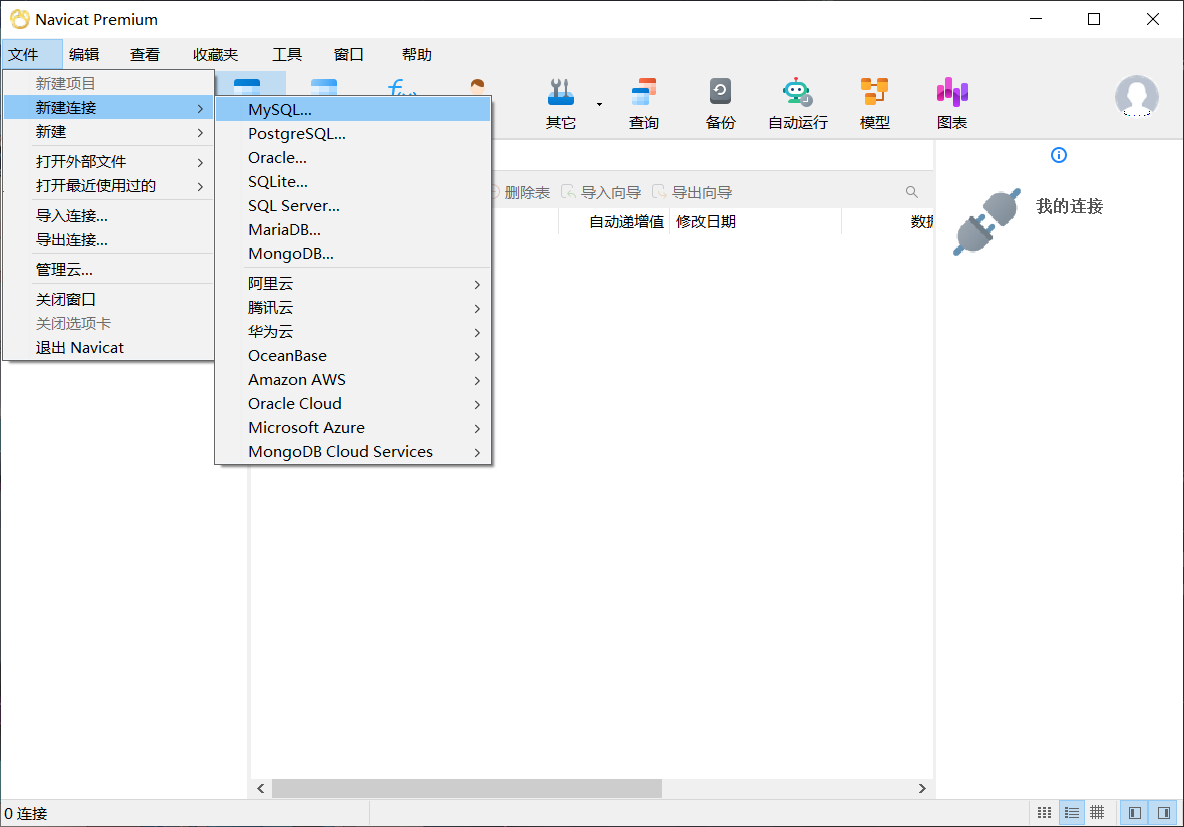This screenshot has height=827, width=1184.
Task: Open the 窗口 menu
Action: pyautogui.click(x=348, y=54)
